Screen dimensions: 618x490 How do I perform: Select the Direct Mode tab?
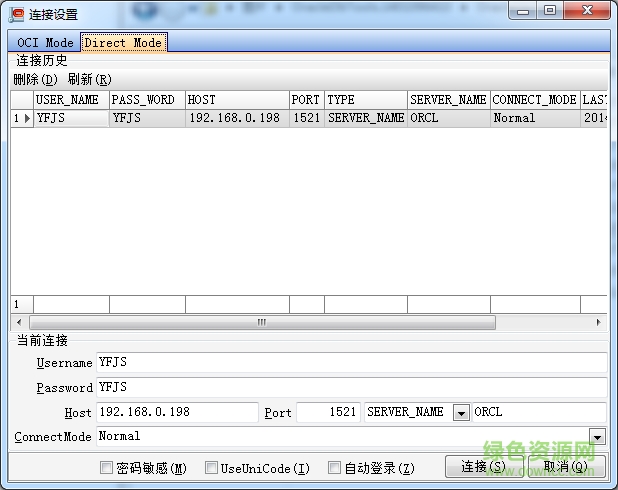coord(123,43)
